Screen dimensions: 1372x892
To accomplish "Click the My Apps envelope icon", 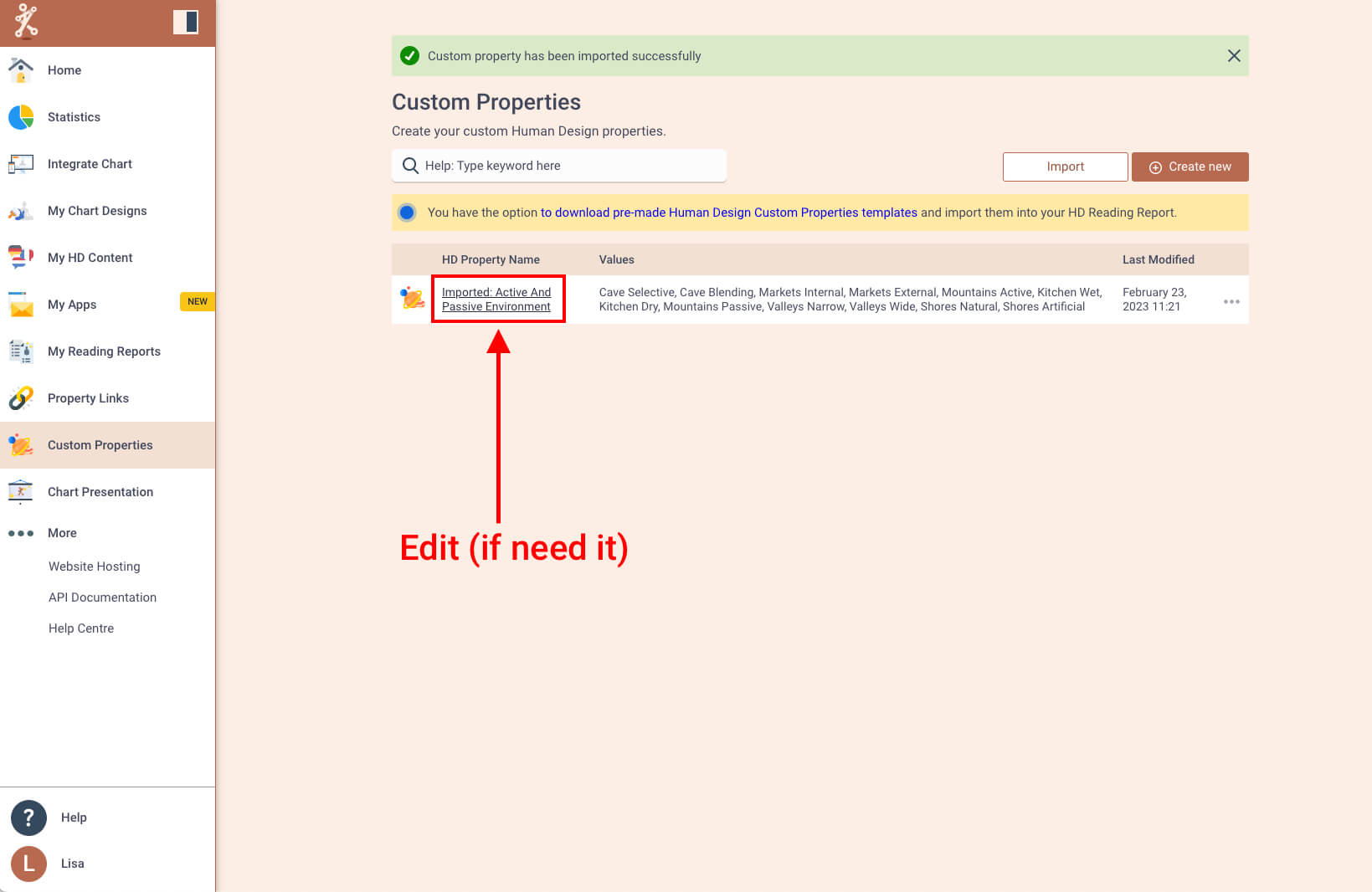I will 21,305.
